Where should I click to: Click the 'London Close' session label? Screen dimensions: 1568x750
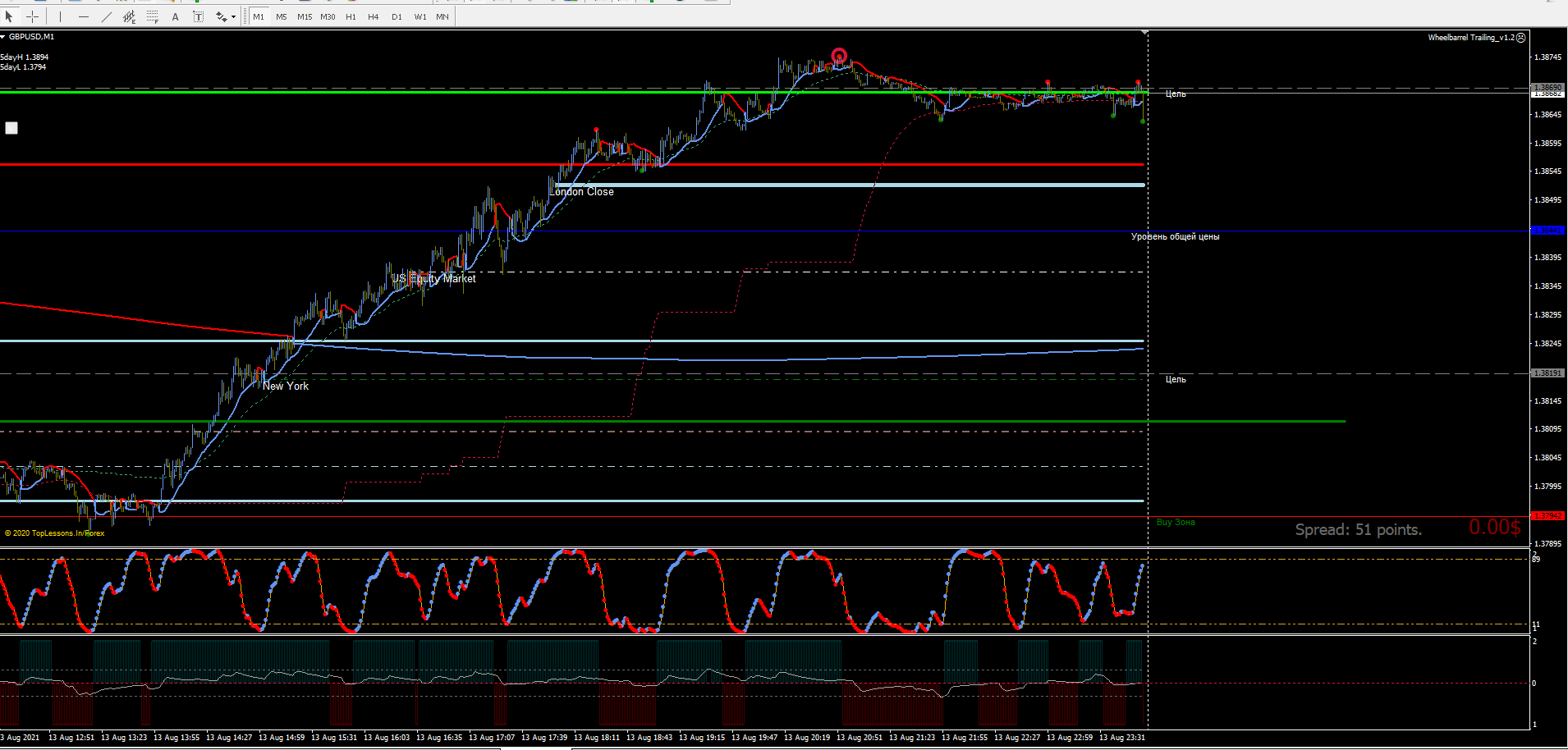(x=582, y=192)
